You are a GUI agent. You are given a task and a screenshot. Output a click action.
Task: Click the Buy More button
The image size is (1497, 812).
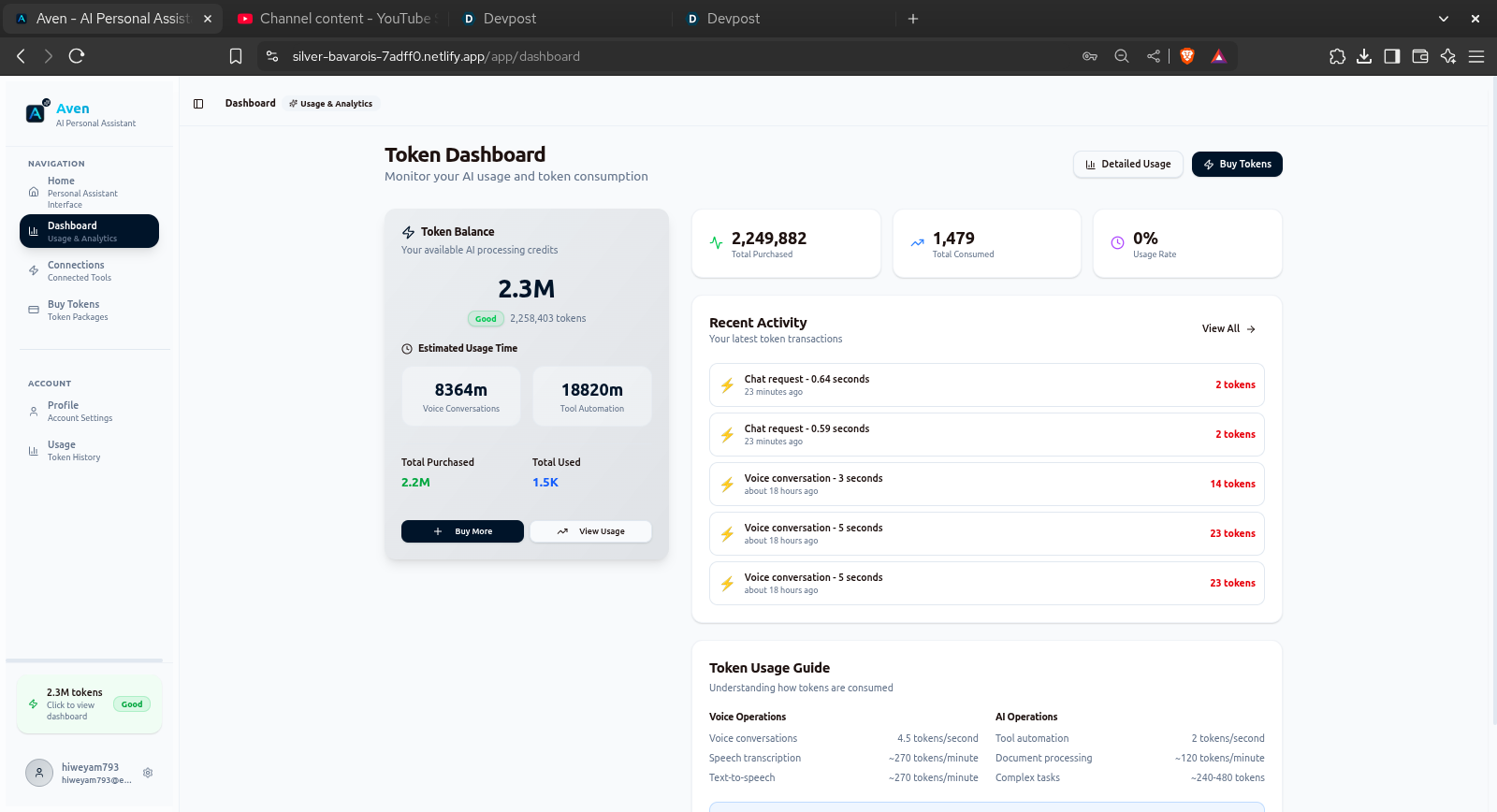462,531
